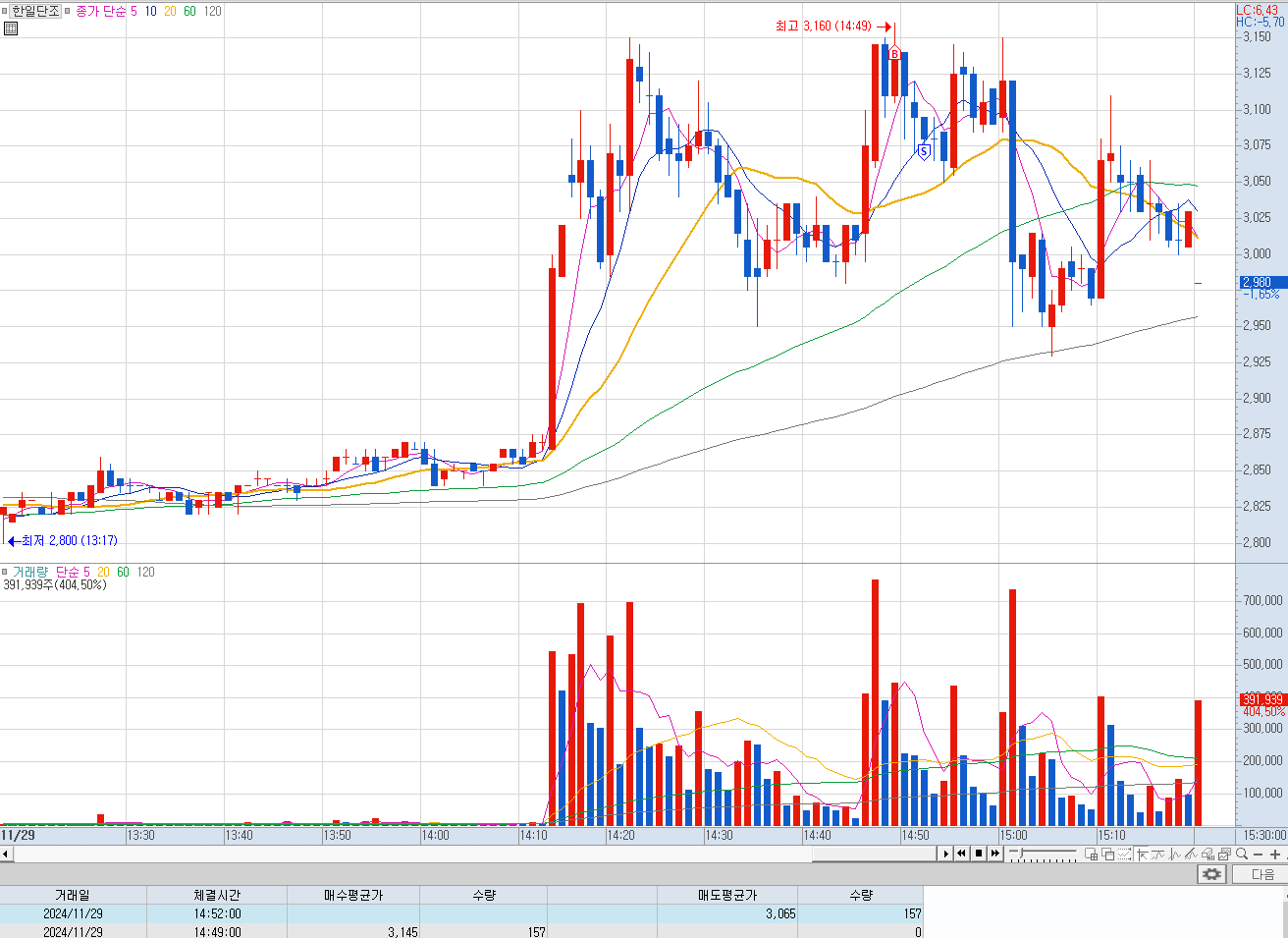Screen dimensions: 1288x938
Task: Click the 10-period moving average label
Action: tap(150, 11)
